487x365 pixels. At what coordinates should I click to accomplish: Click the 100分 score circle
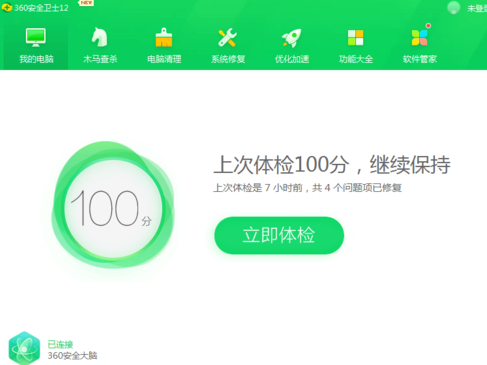point(113,209)
